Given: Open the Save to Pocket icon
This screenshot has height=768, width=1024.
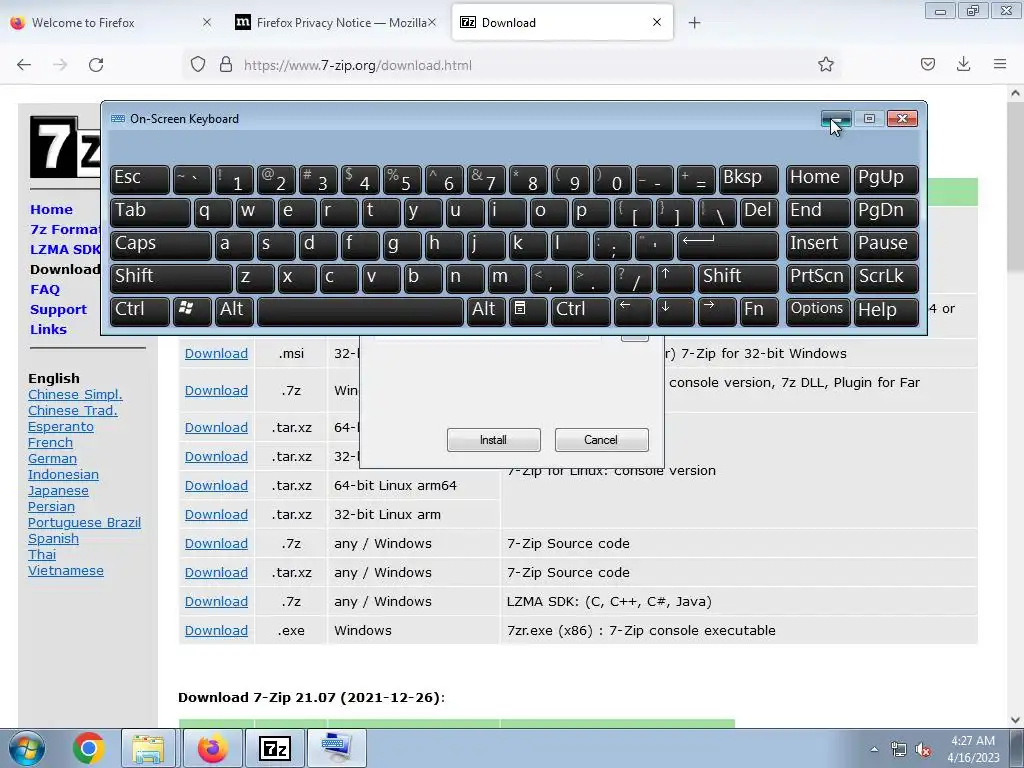Looking at the screenshot, I should click(x=927, y=65).
